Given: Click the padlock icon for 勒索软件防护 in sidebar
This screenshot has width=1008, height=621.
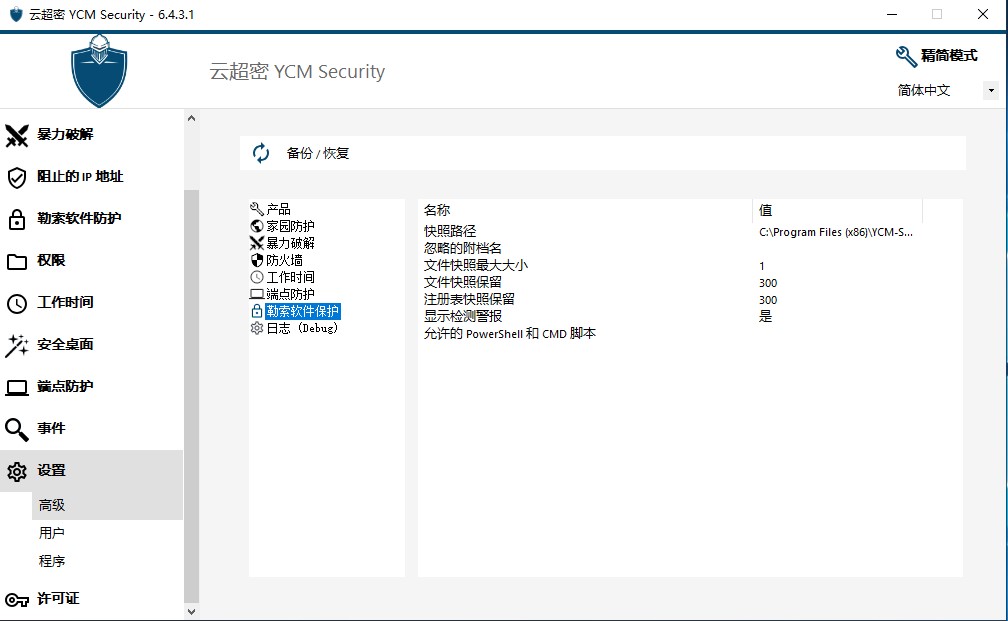Looking at the screenshot, I should click(17, 219).
